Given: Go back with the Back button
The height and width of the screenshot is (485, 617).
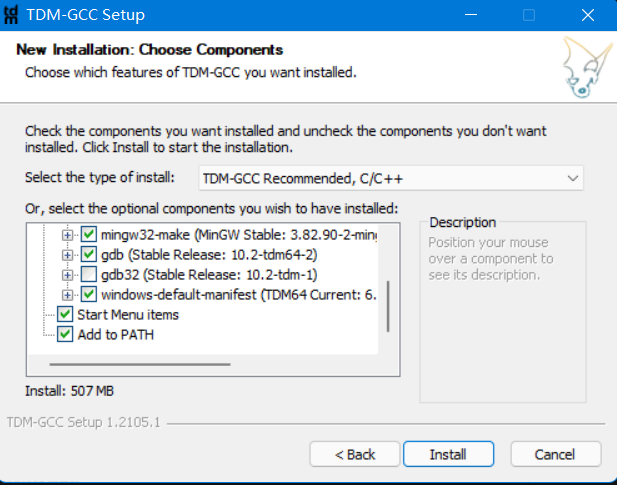Looking at the screenshot, I should point(355,454).
